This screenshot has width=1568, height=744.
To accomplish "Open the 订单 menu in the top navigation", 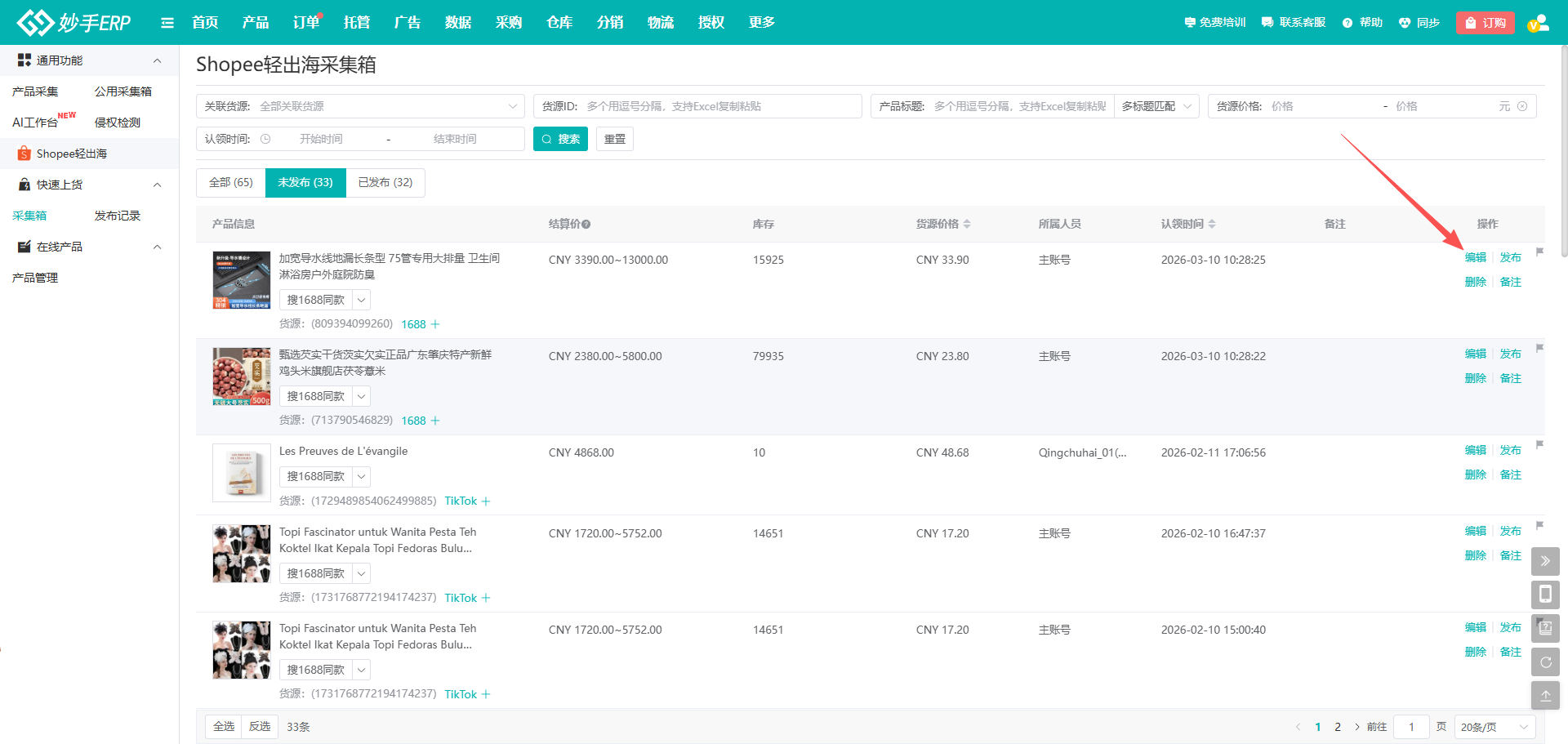I will click(x=306, y=23).
